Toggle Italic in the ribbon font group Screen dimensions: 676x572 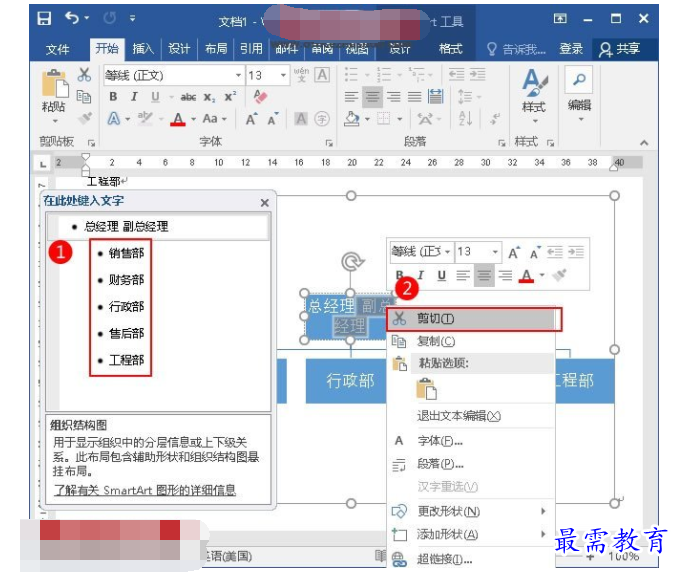pyautogui.click(x=134, y=97)
